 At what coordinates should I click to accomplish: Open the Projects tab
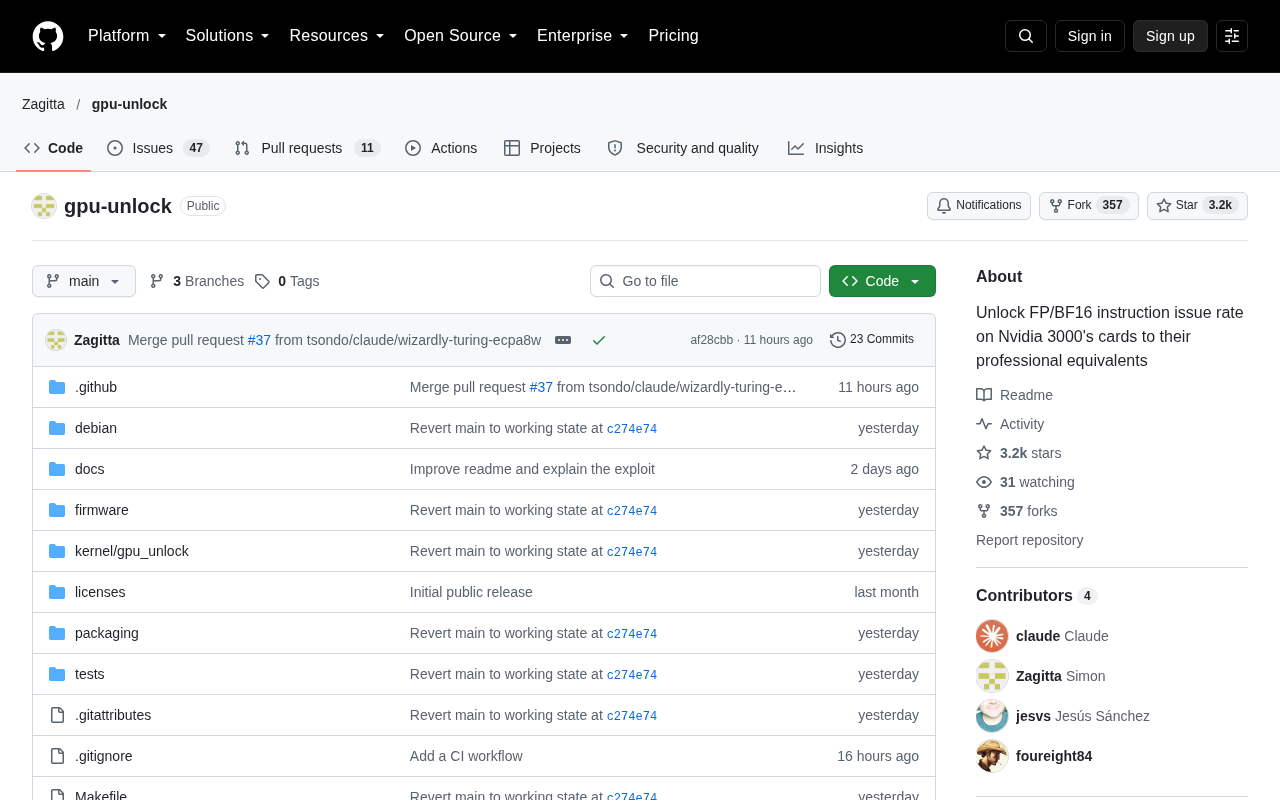click(542, 148)
